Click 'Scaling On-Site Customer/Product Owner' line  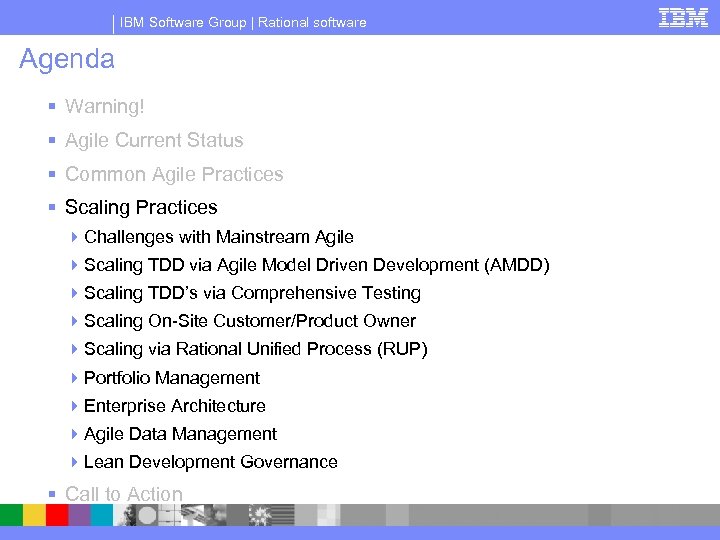(250, 321)
